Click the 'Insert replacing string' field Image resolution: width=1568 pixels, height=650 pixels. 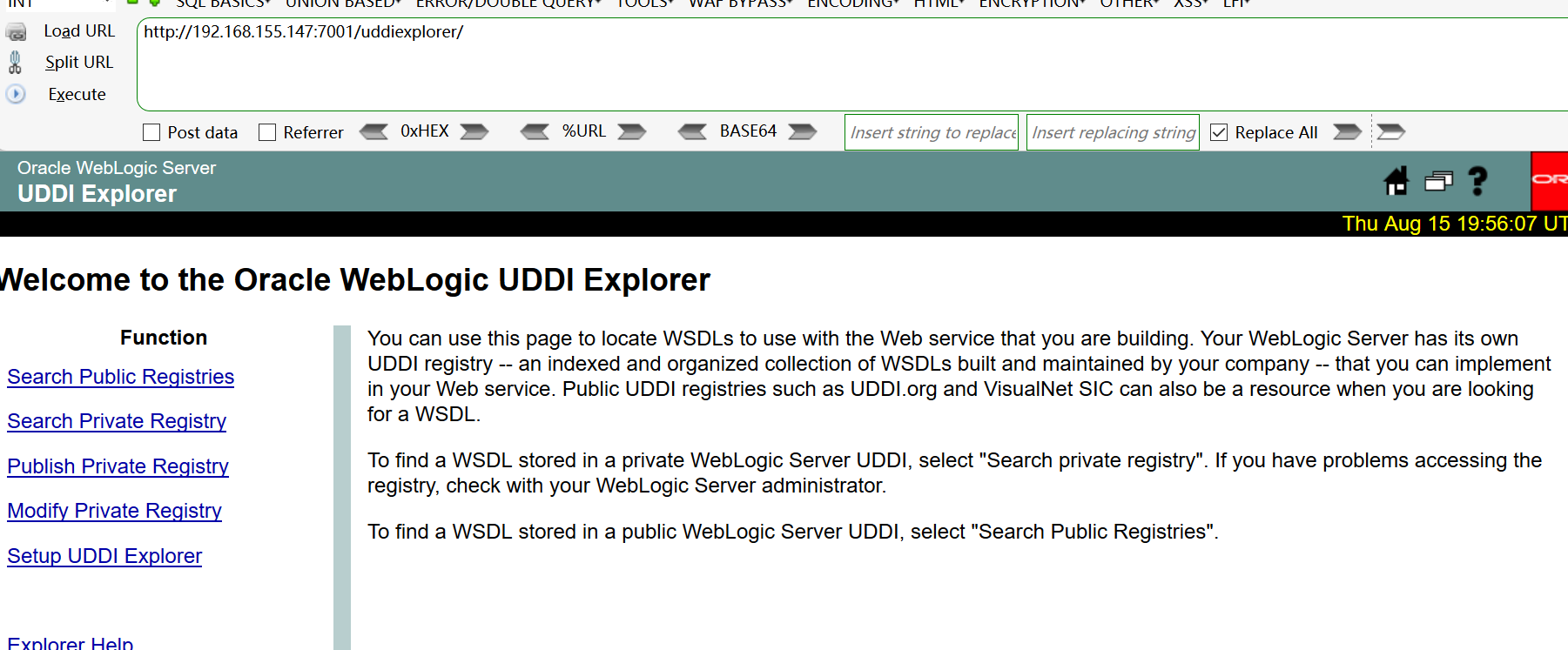pyautogui.click(x=1113, y=132)
